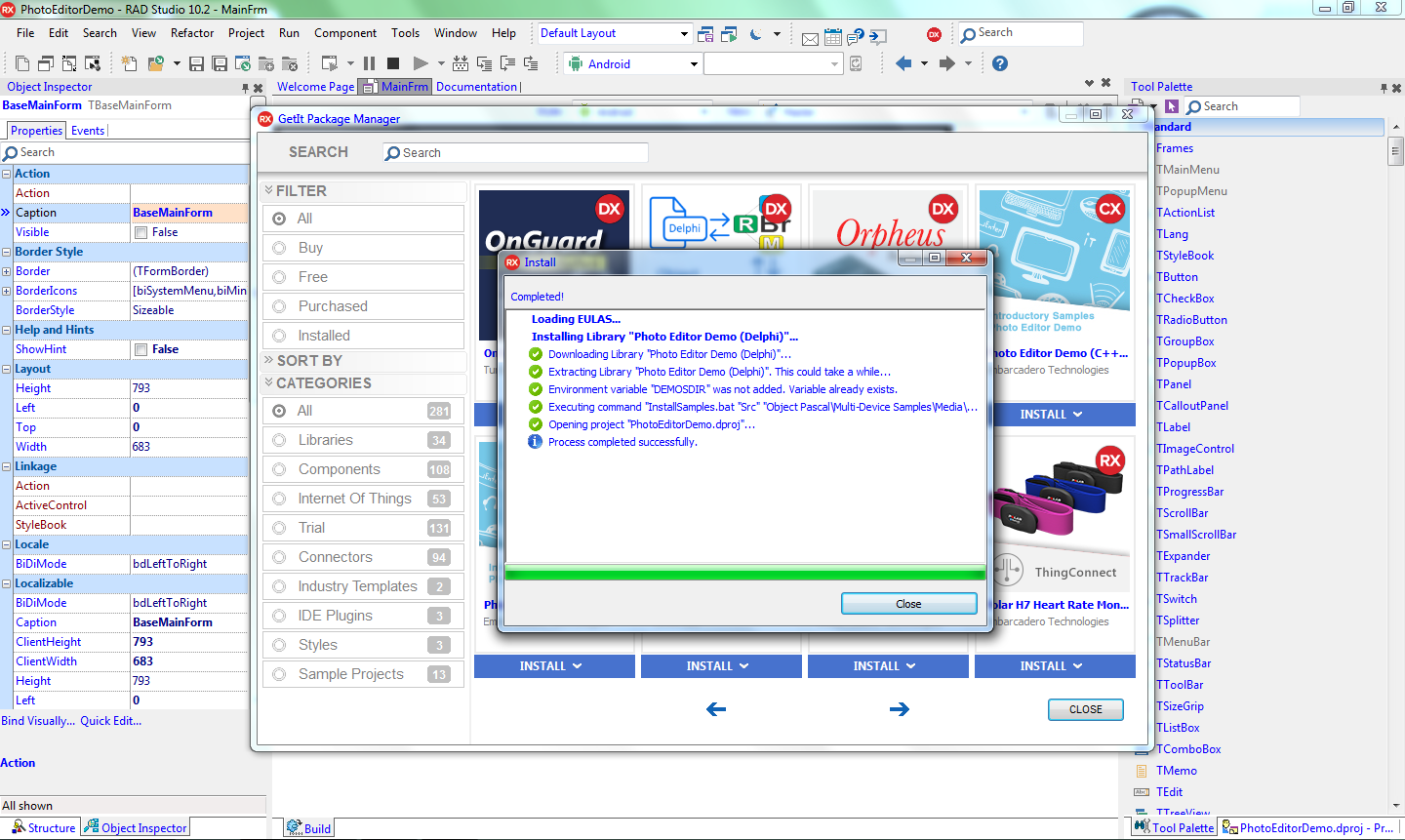
Task: Click the Pause toolbar icon
Action: pos(369,63)
